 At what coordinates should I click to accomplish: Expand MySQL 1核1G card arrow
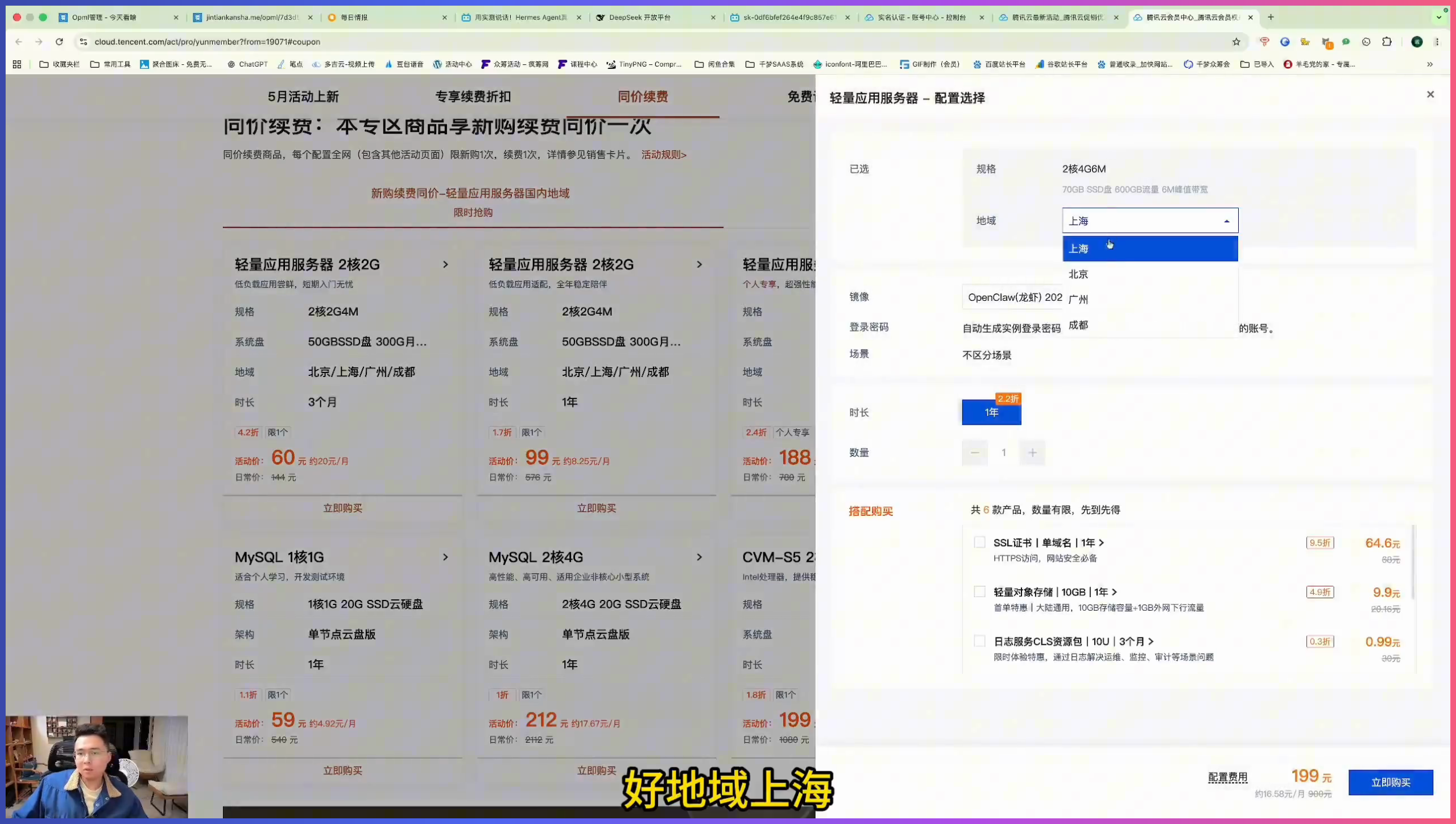click(x=445, y=557)
